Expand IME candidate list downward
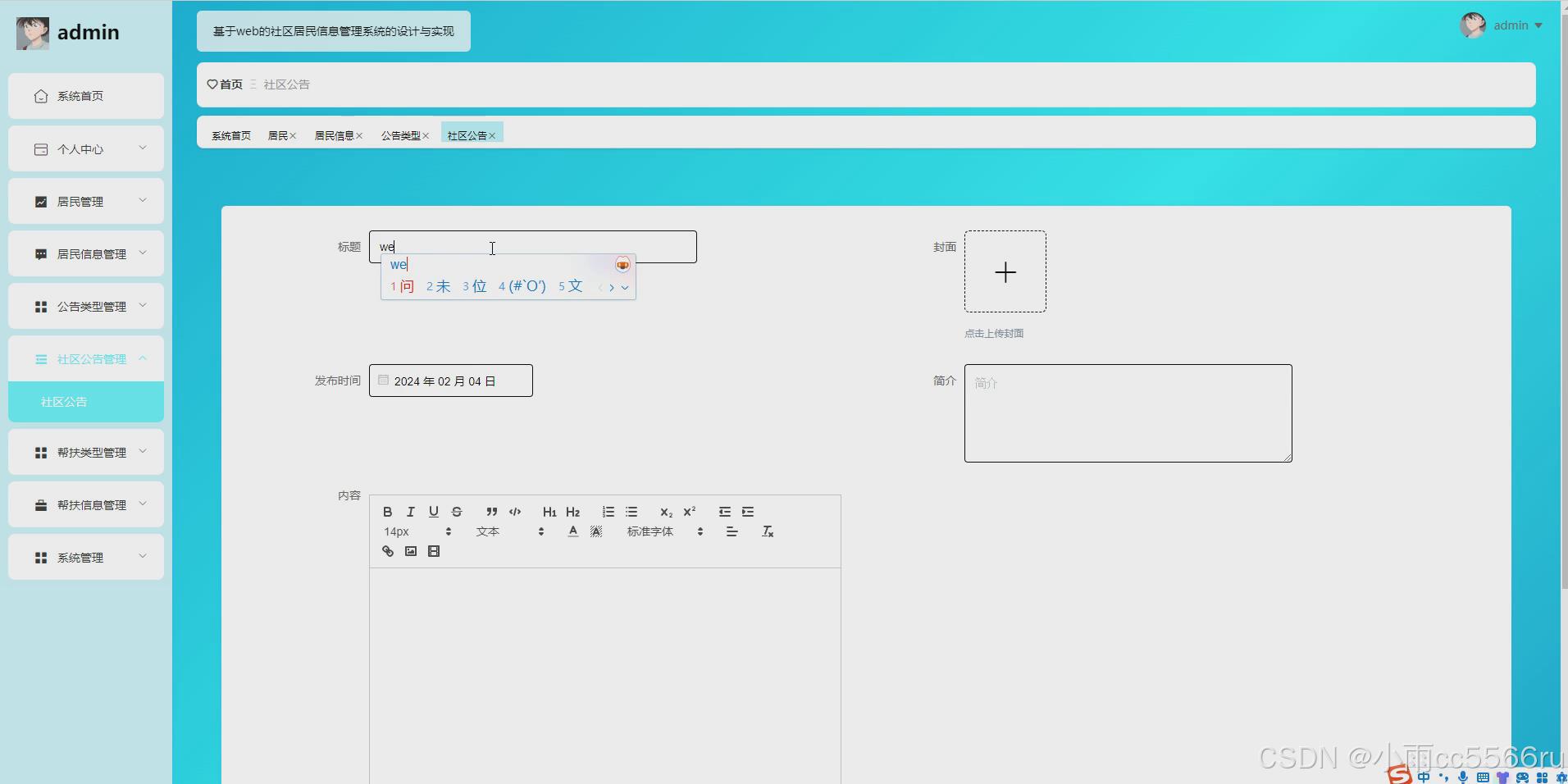Screen dimensions: 1568x784 click(625, 287)
